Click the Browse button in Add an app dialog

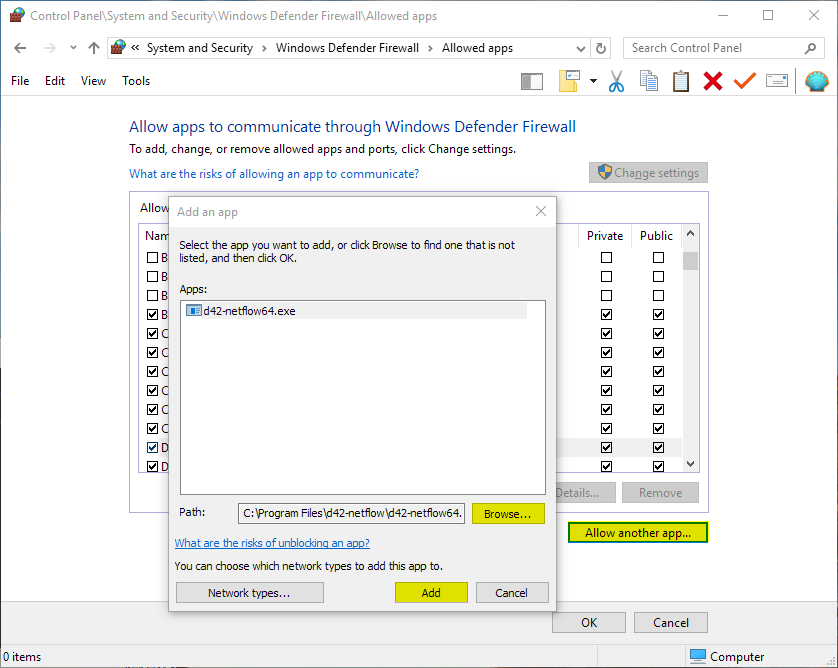[x=509, y=513]
